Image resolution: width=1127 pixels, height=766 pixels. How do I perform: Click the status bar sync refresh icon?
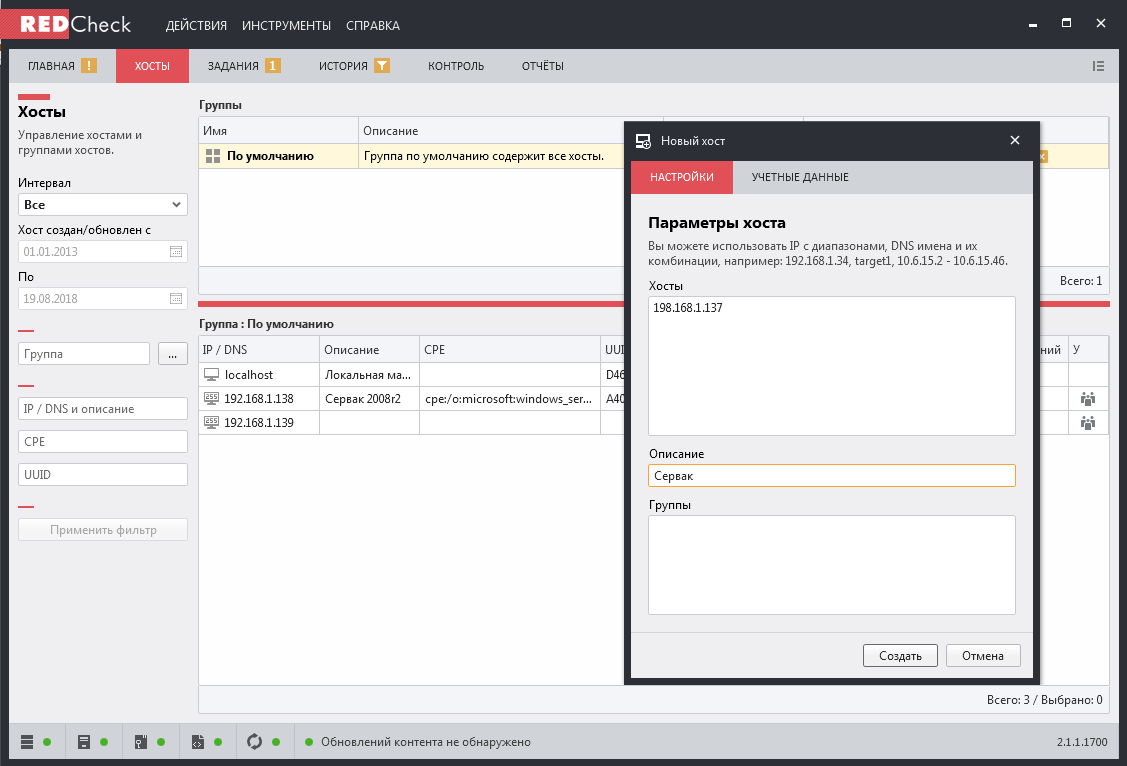(254, 742)
